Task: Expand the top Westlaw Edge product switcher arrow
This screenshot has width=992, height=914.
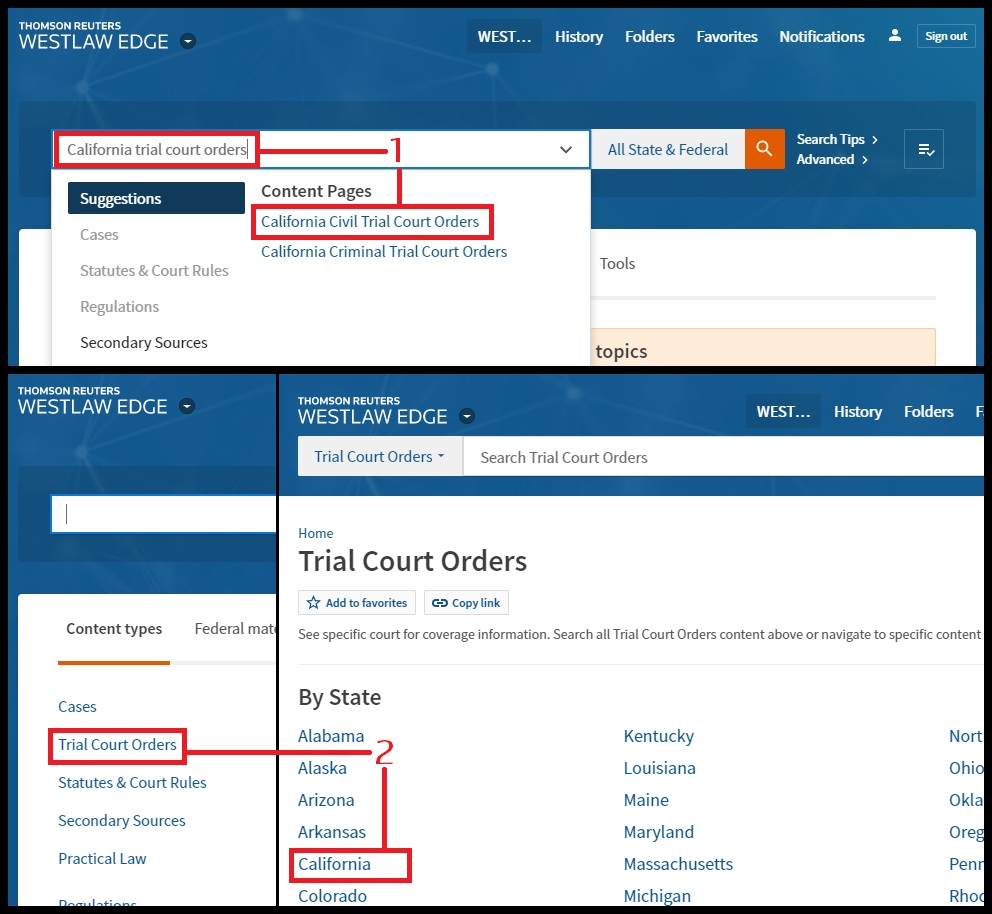Action: tap(188, 42)
